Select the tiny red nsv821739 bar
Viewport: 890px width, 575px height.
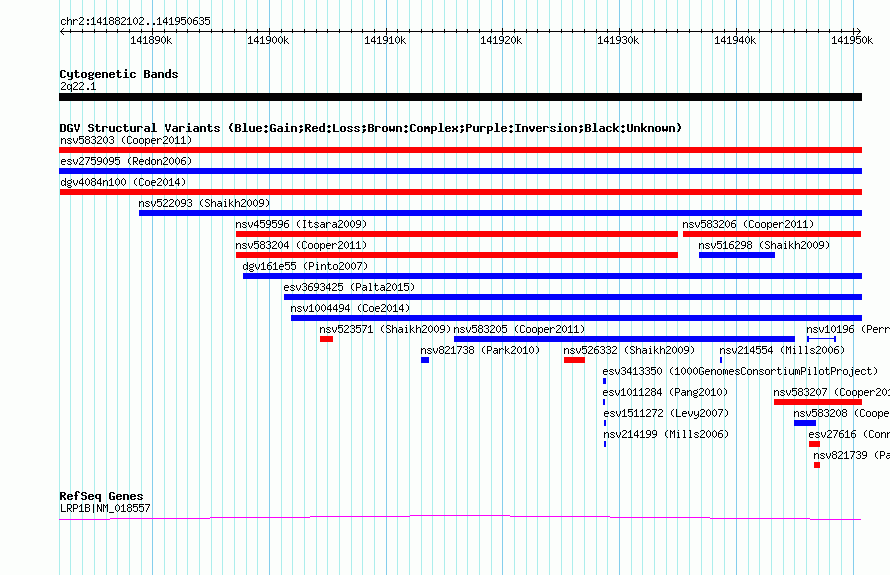tap(817, 465)
